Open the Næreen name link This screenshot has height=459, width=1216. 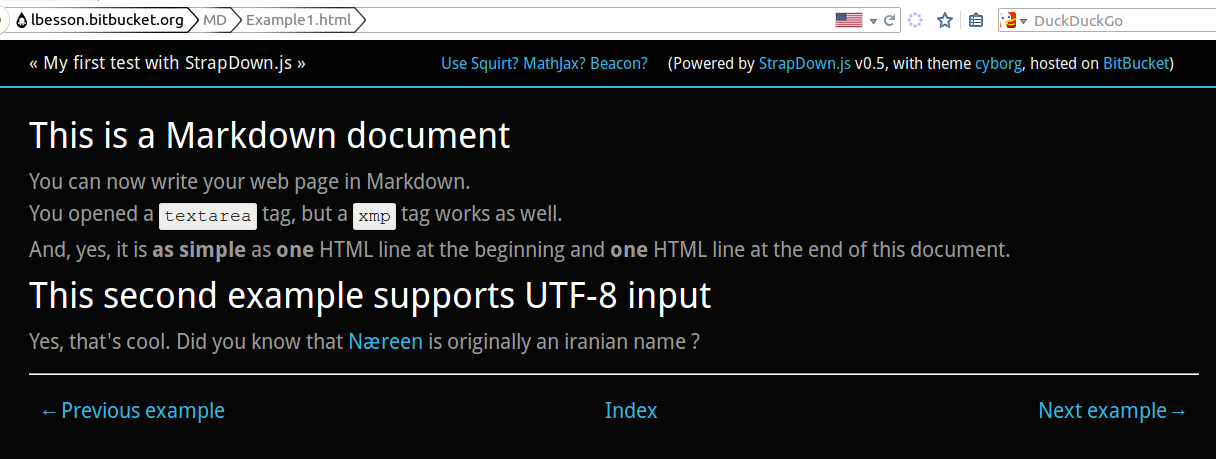pyautogui.click(x=385, y=342)
